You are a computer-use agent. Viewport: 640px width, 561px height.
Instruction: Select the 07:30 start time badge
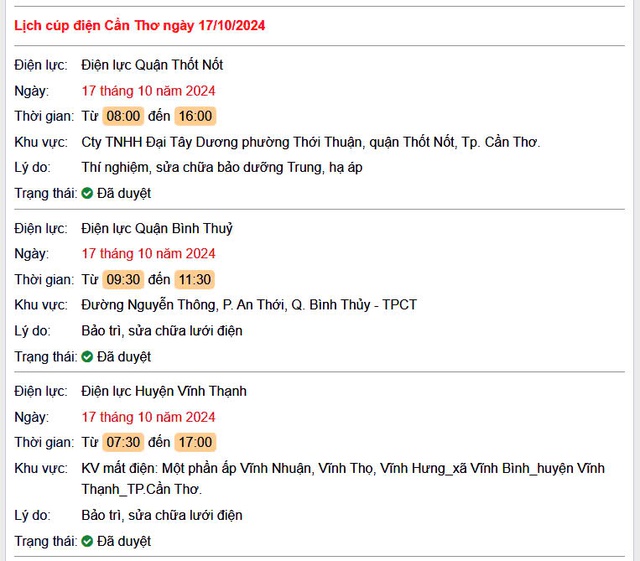point(123,442)
